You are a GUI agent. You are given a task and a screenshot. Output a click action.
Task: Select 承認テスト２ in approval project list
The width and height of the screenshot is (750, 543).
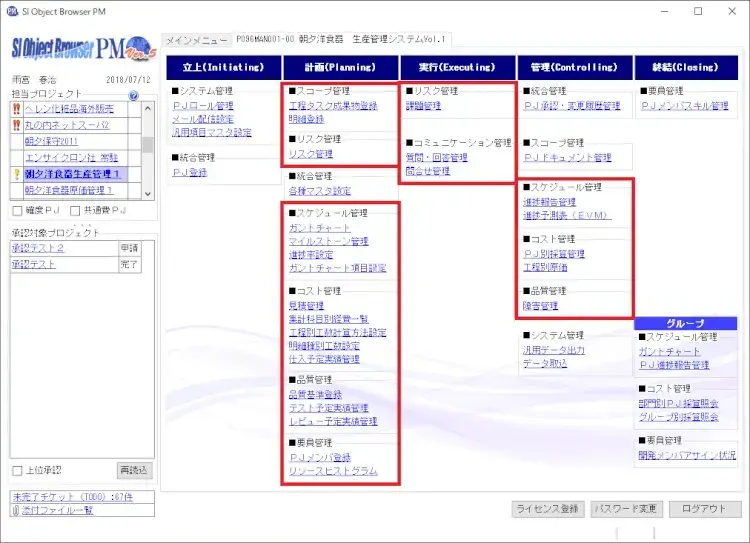(38, 248)
